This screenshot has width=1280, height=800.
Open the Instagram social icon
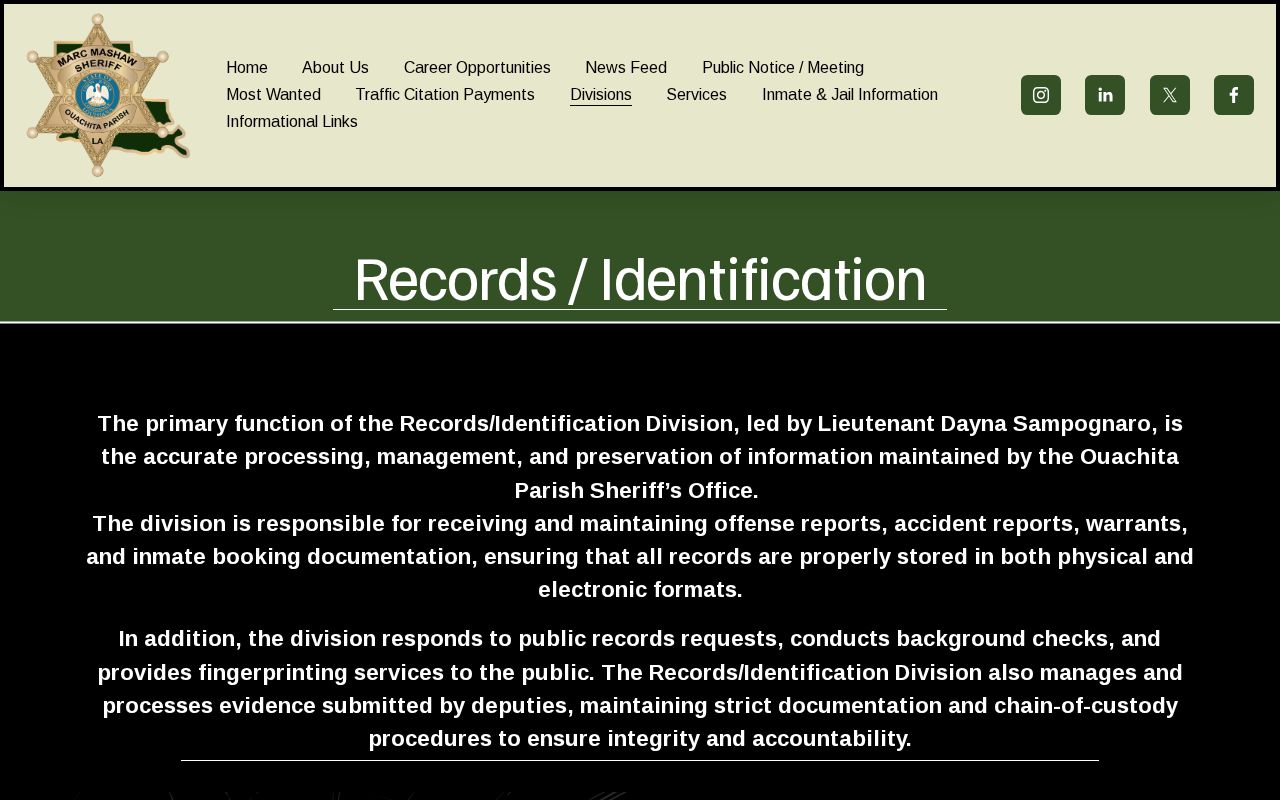click(1041, 95)
